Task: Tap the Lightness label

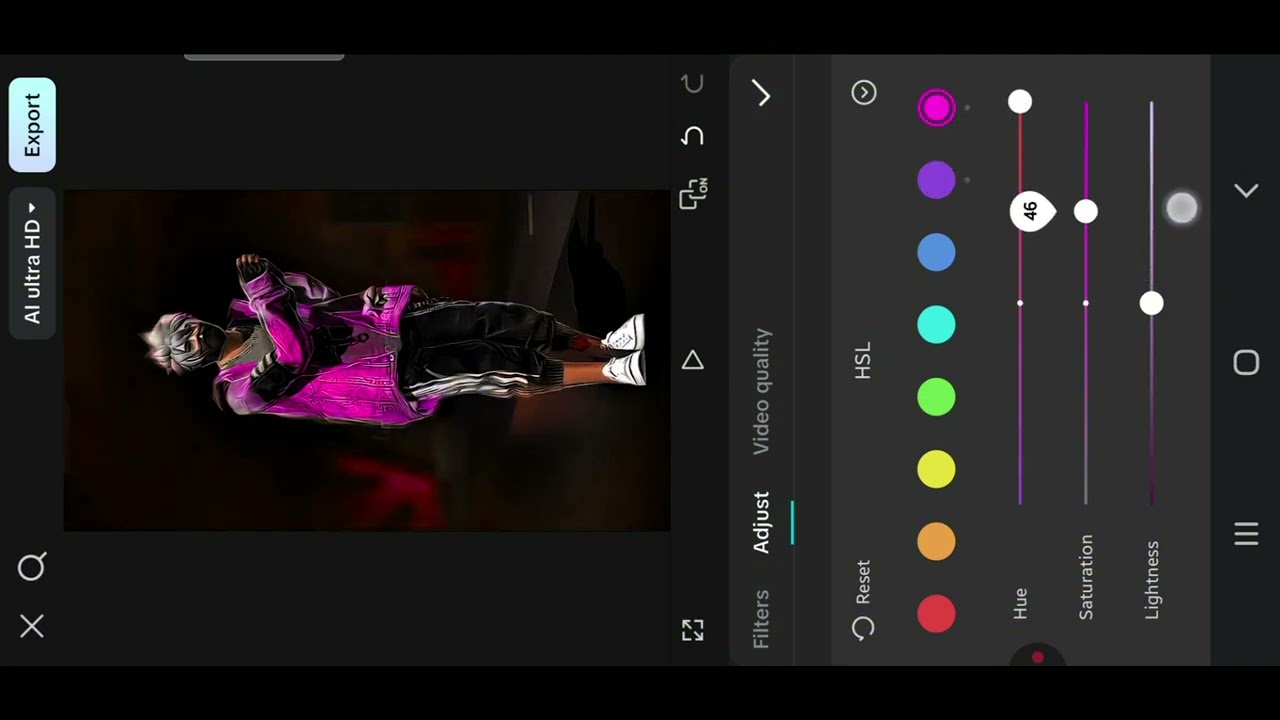Action: [1152, 581]
